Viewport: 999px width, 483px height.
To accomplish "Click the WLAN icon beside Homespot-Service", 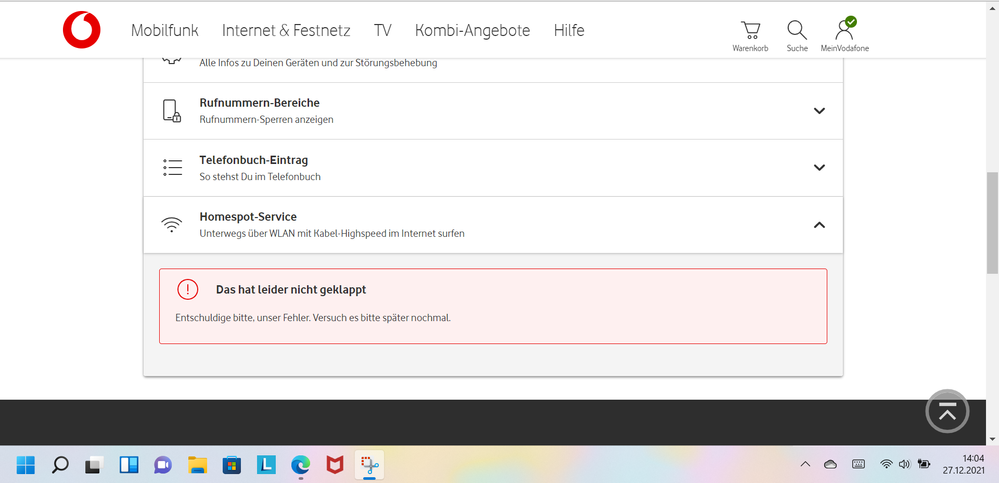I will [171, 224].
